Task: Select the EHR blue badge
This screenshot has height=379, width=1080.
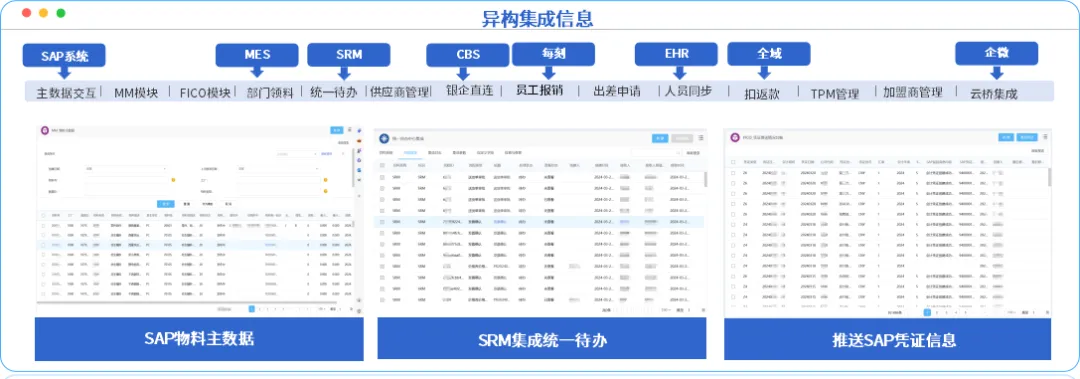Action: 676,54
